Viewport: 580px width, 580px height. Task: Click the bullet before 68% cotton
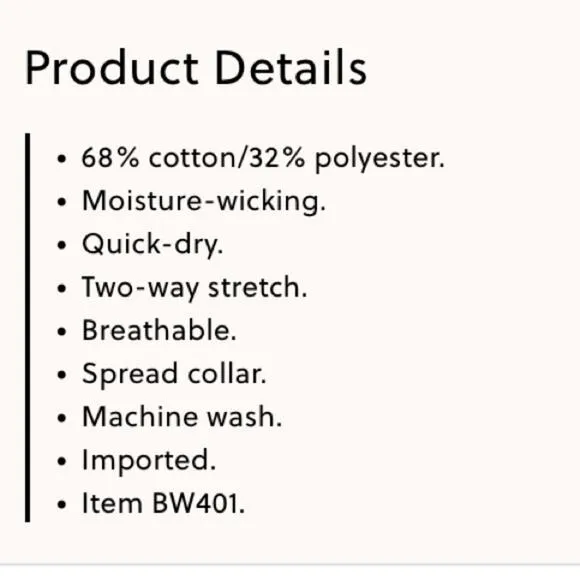pyautogui.click(x=62, y=159)
